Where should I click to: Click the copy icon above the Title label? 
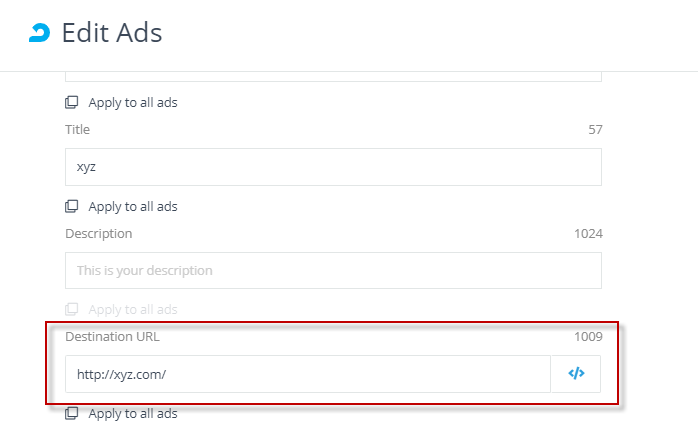[71, 102]
